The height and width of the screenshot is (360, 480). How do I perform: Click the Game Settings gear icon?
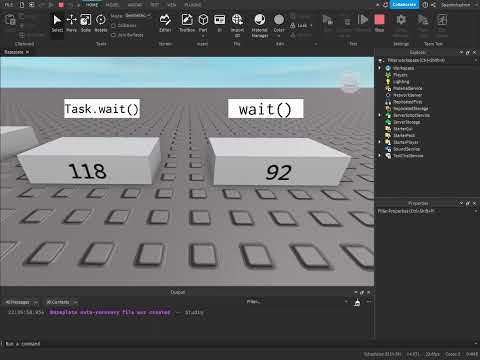click(401, 20)
